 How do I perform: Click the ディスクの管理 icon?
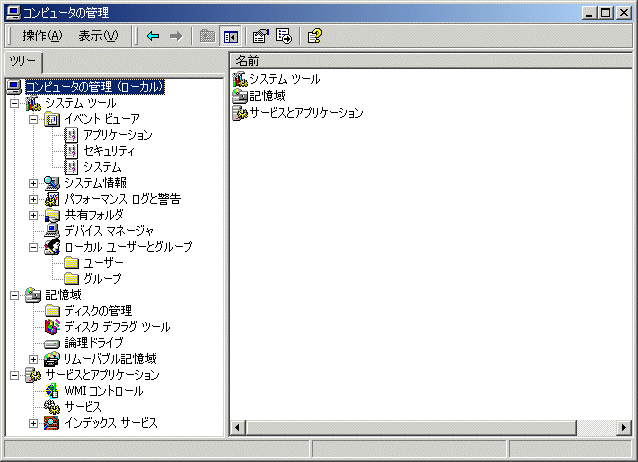pos(52,311)
